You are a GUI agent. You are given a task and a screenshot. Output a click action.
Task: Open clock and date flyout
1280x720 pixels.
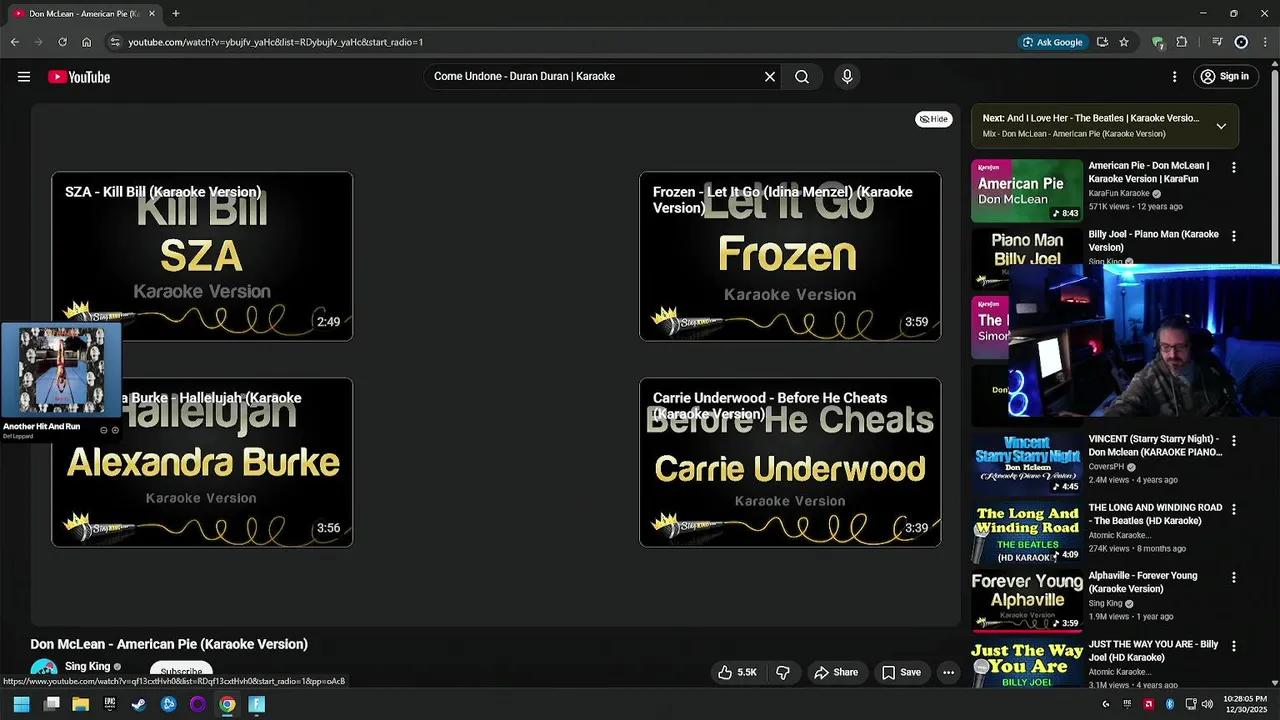point(1244,704)
